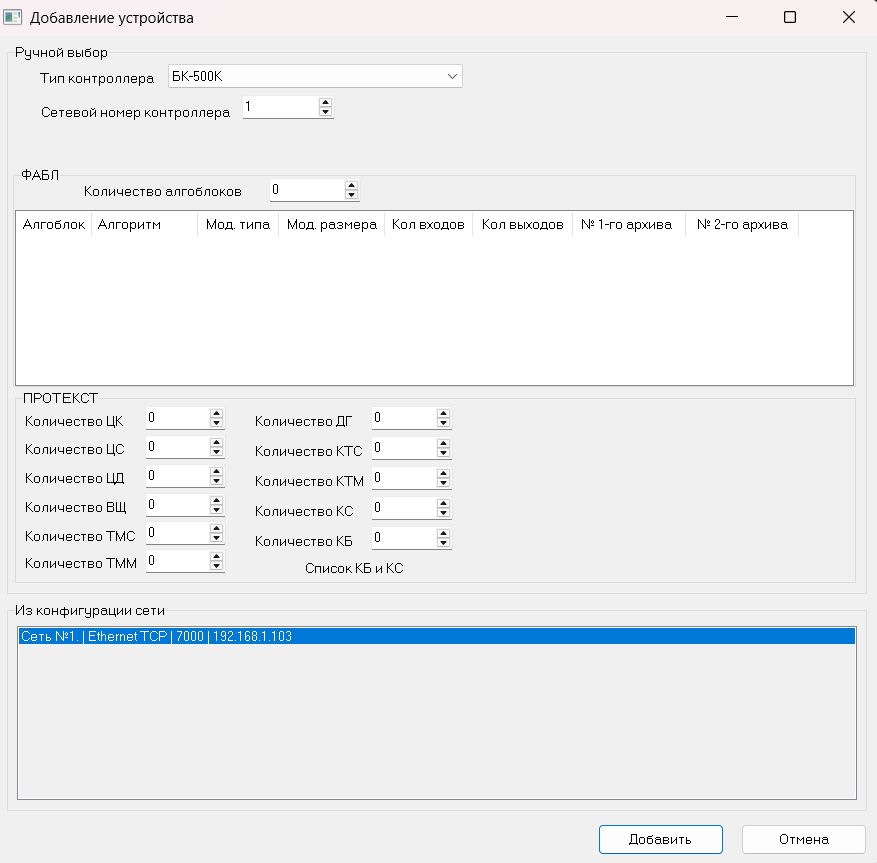Select network entry Сеть №1 Ethernet TCP
The image size is (877, 863).
click(436, 636)
